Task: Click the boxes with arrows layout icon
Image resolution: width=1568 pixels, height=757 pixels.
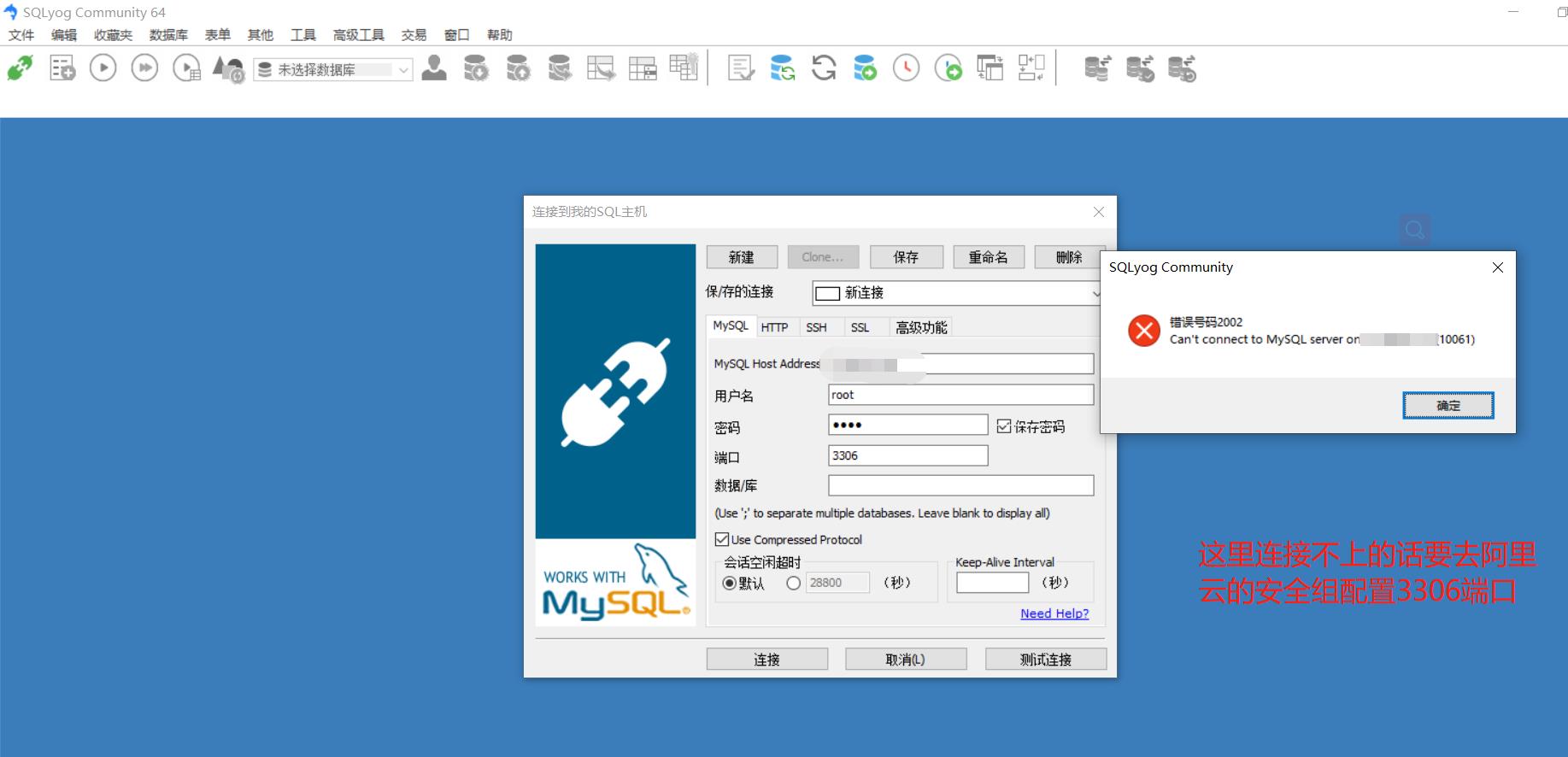Action: click(1031, 68)
